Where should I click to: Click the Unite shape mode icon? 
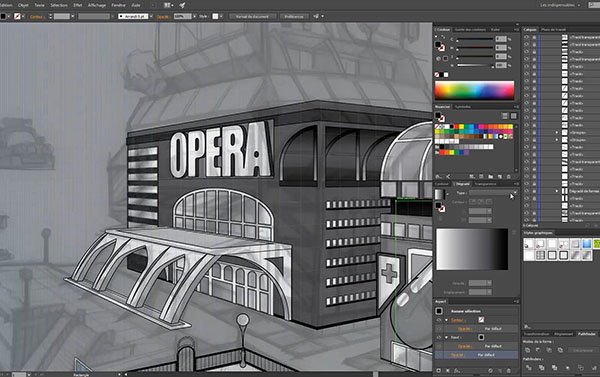point(528,350)
